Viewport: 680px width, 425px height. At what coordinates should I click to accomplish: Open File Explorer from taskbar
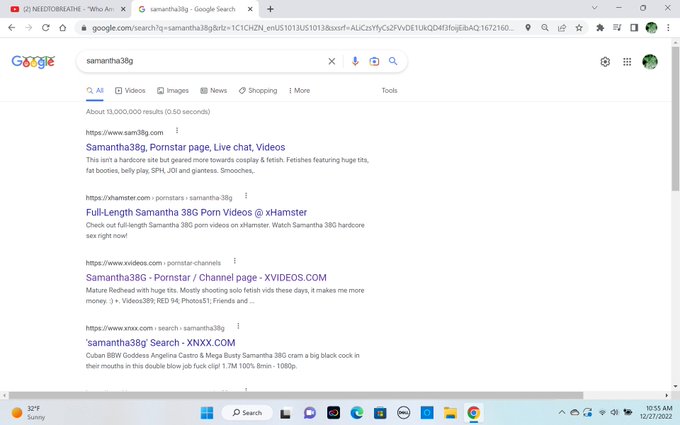click(x=450, y=413)
